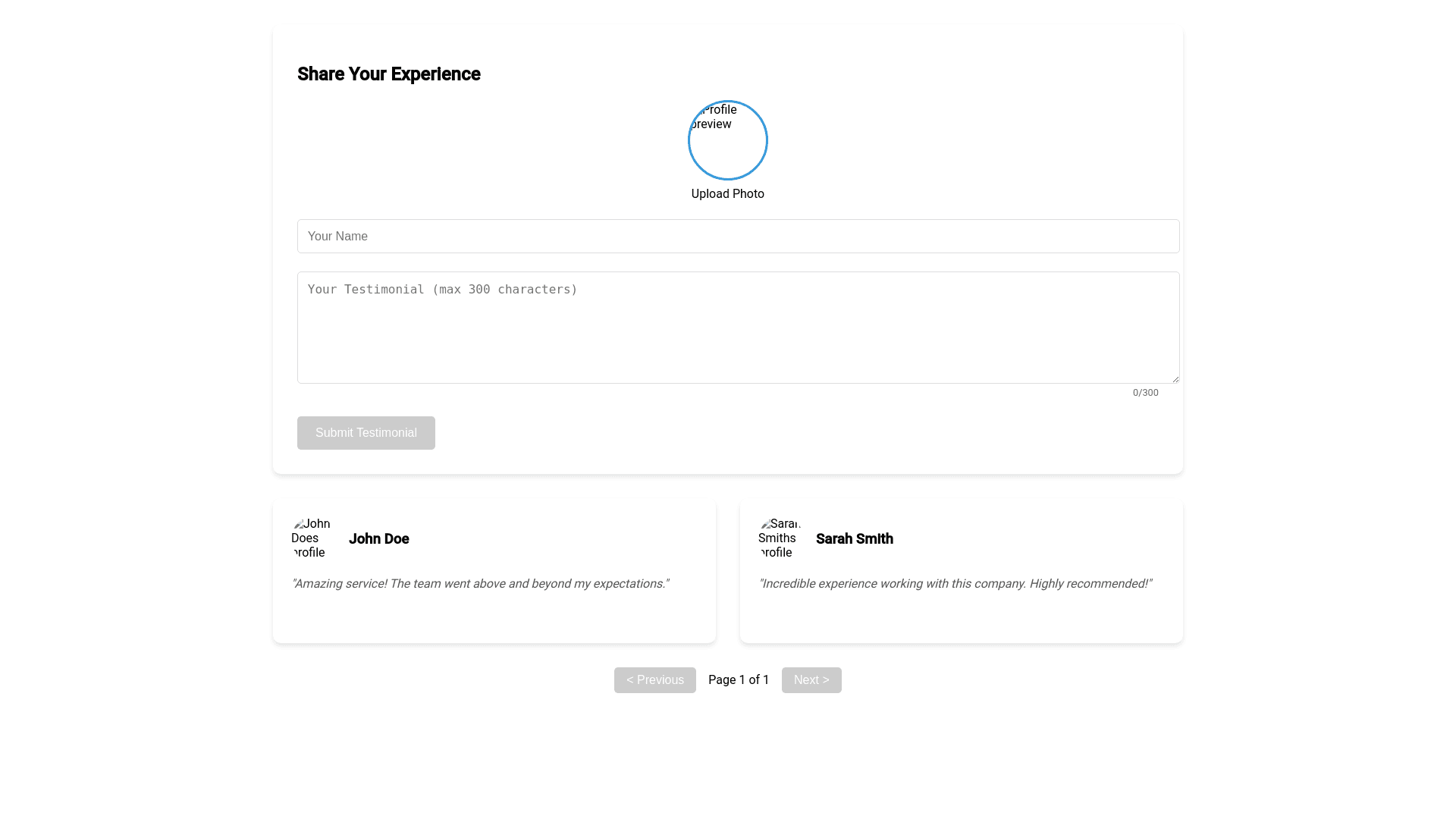Focus the Your Name input field
This screenshot has width=1456, height=819.
click(x=738, y=237)
